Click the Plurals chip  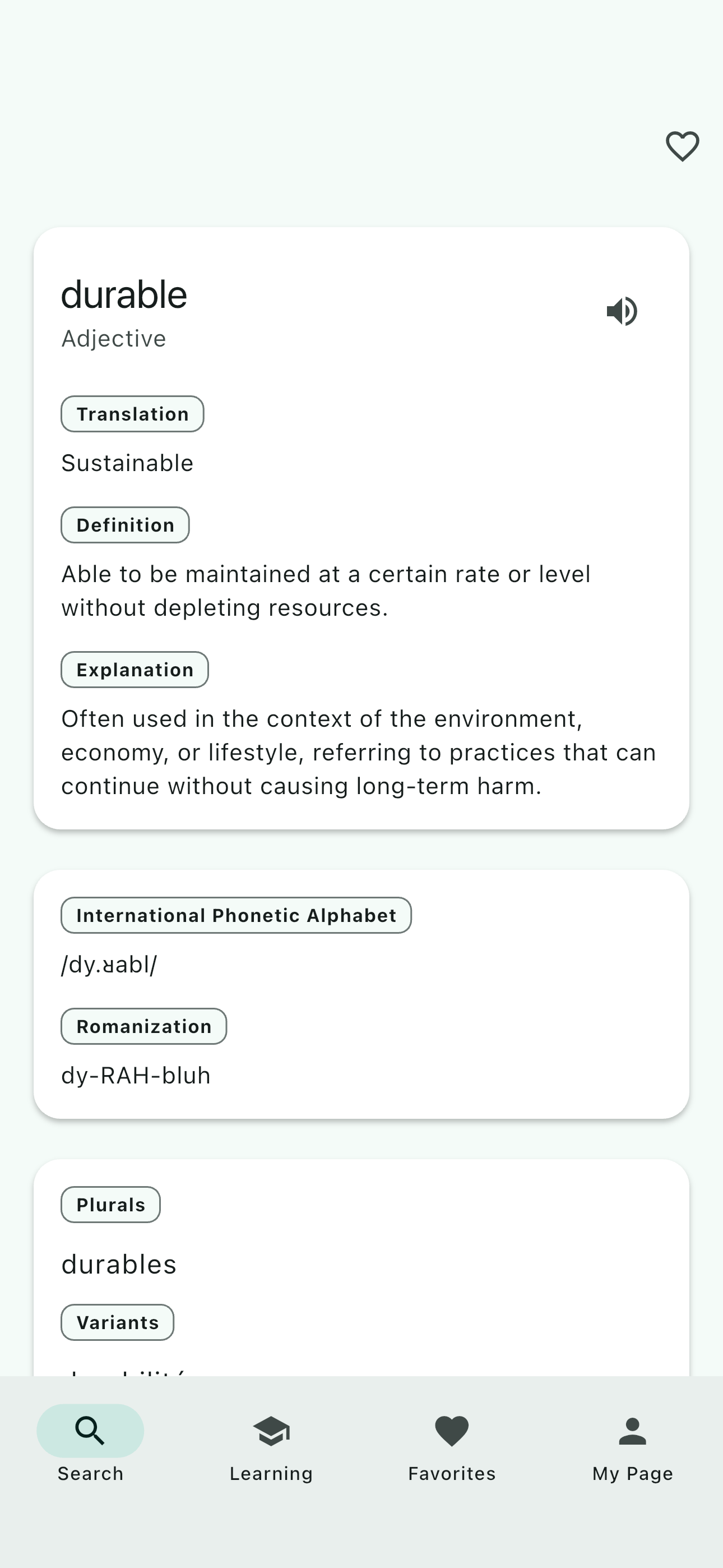[110, 1205]
